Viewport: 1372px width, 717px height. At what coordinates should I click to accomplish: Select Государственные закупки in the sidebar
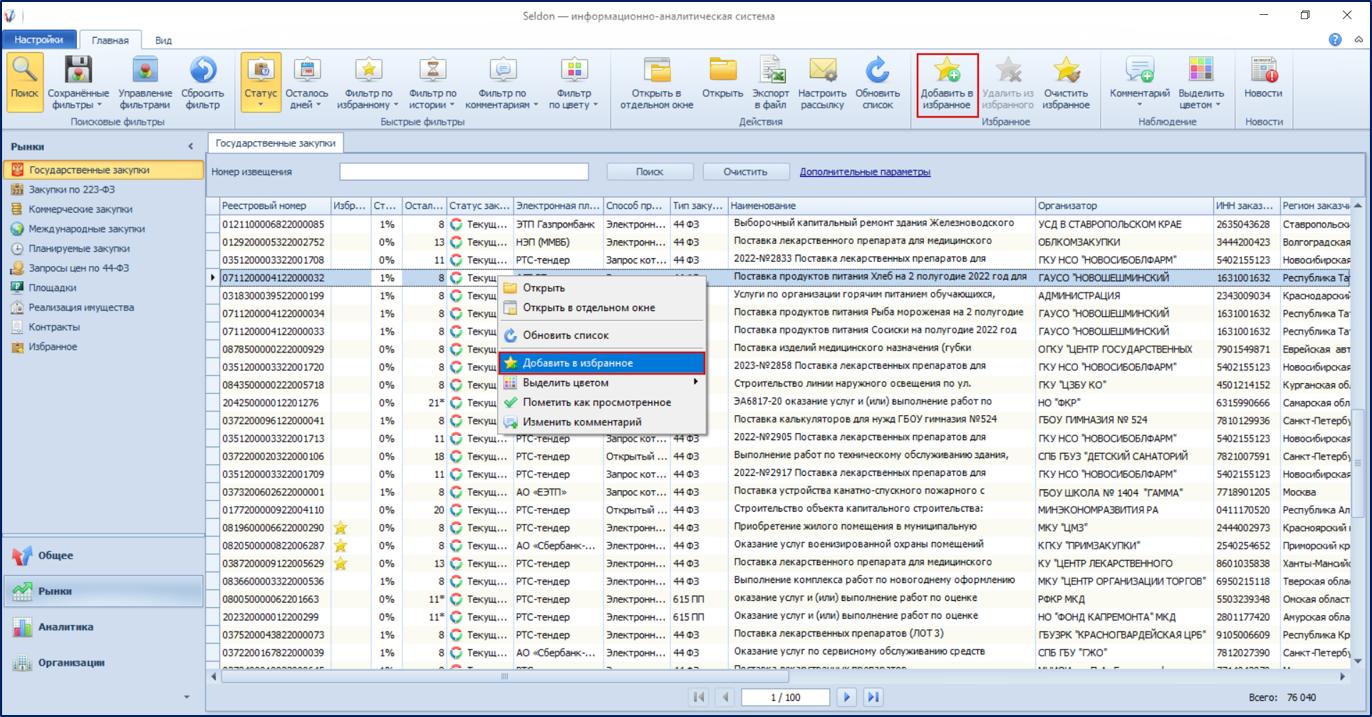(103, 170)
